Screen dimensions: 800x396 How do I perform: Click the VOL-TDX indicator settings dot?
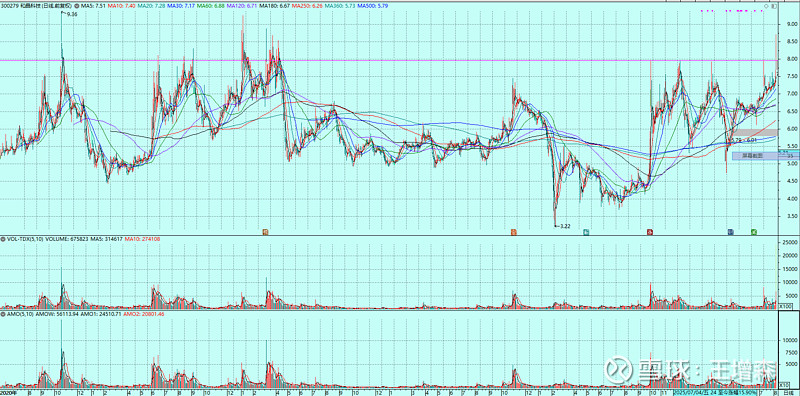3,239
